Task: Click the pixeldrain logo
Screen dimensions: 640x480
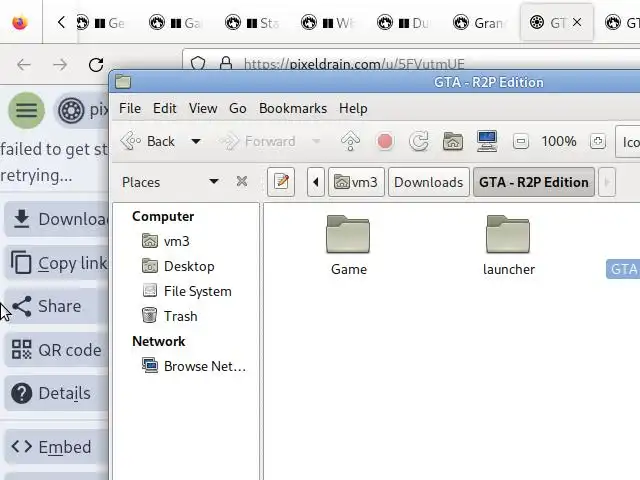Action: [71, 110]
